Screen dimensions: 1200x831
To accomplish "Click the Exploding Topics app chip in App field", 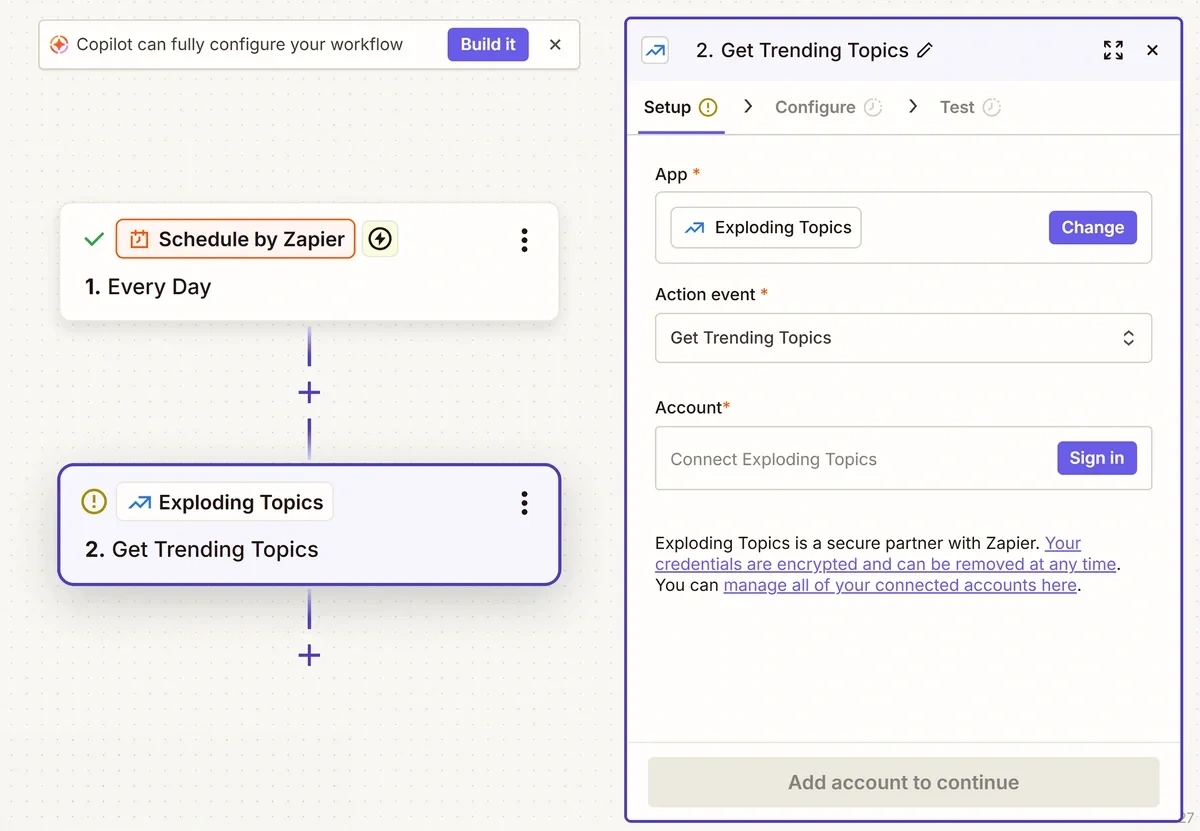I will 766,228.
